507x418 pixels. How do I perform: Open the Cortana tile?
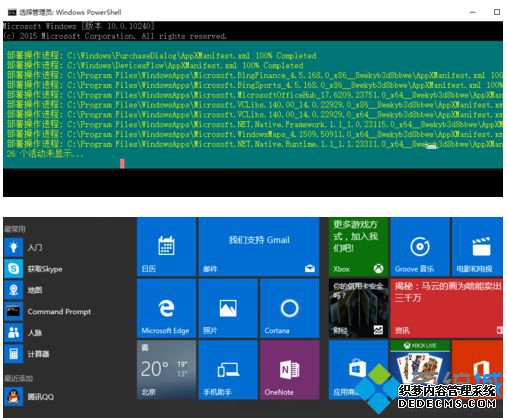point(290,308)
